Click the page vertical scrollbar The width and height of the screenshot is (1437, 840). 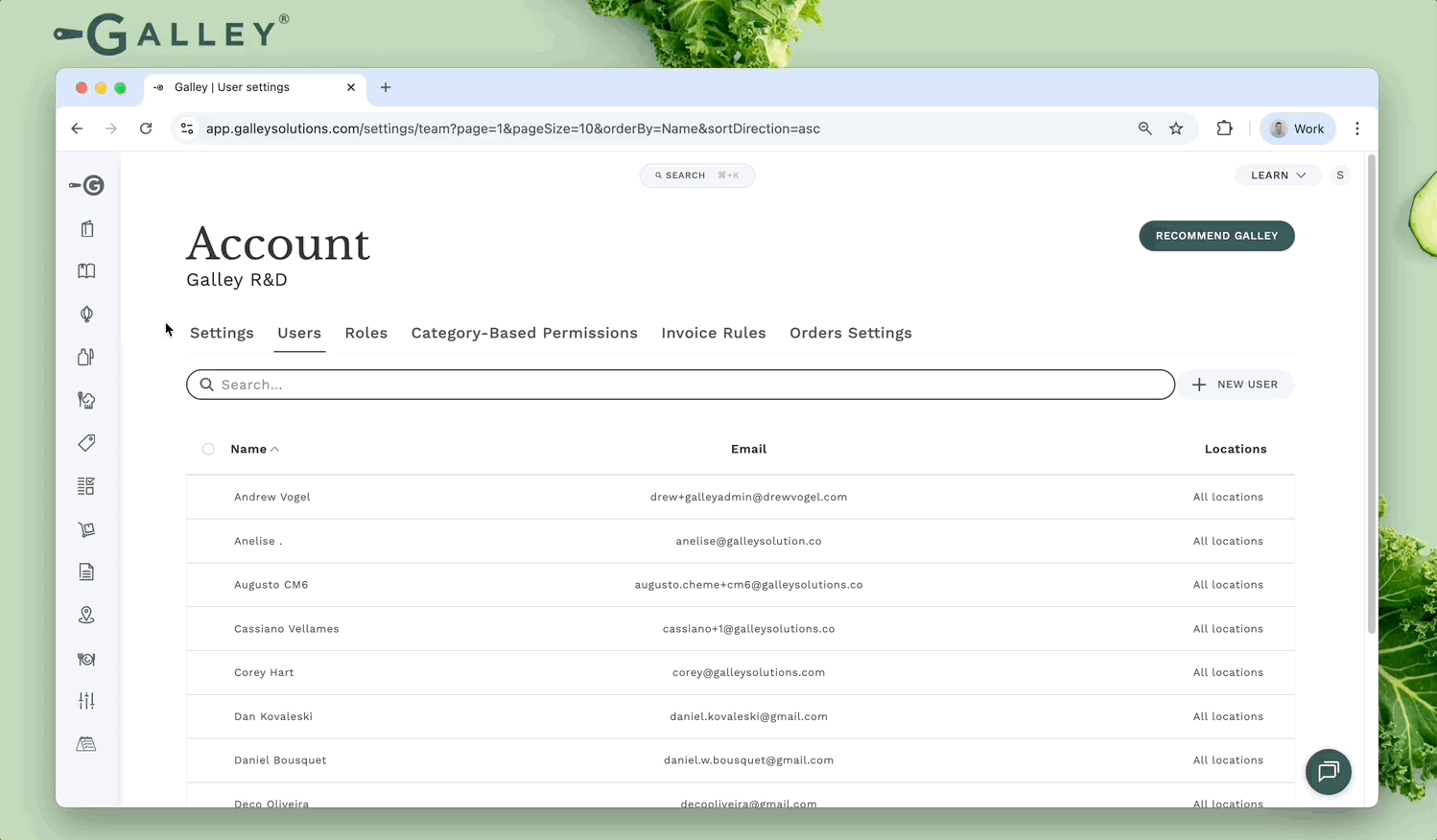point(1372,393)
